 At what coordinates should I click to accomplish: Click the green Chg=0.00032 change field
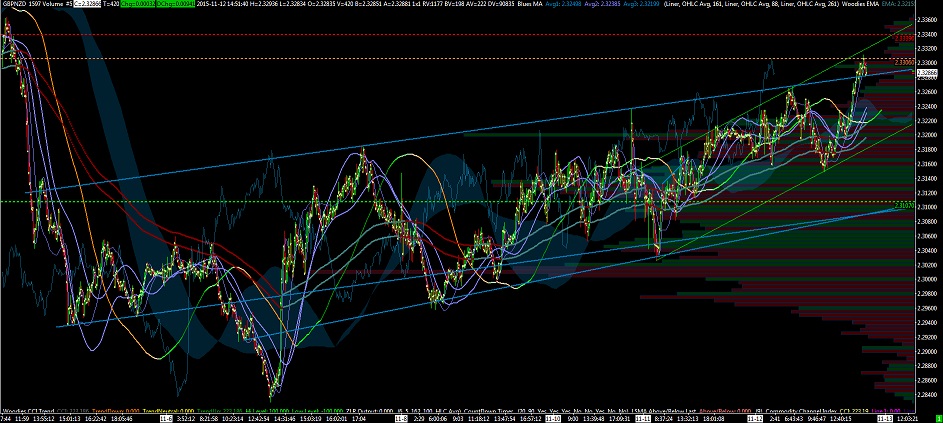(138, 4)
